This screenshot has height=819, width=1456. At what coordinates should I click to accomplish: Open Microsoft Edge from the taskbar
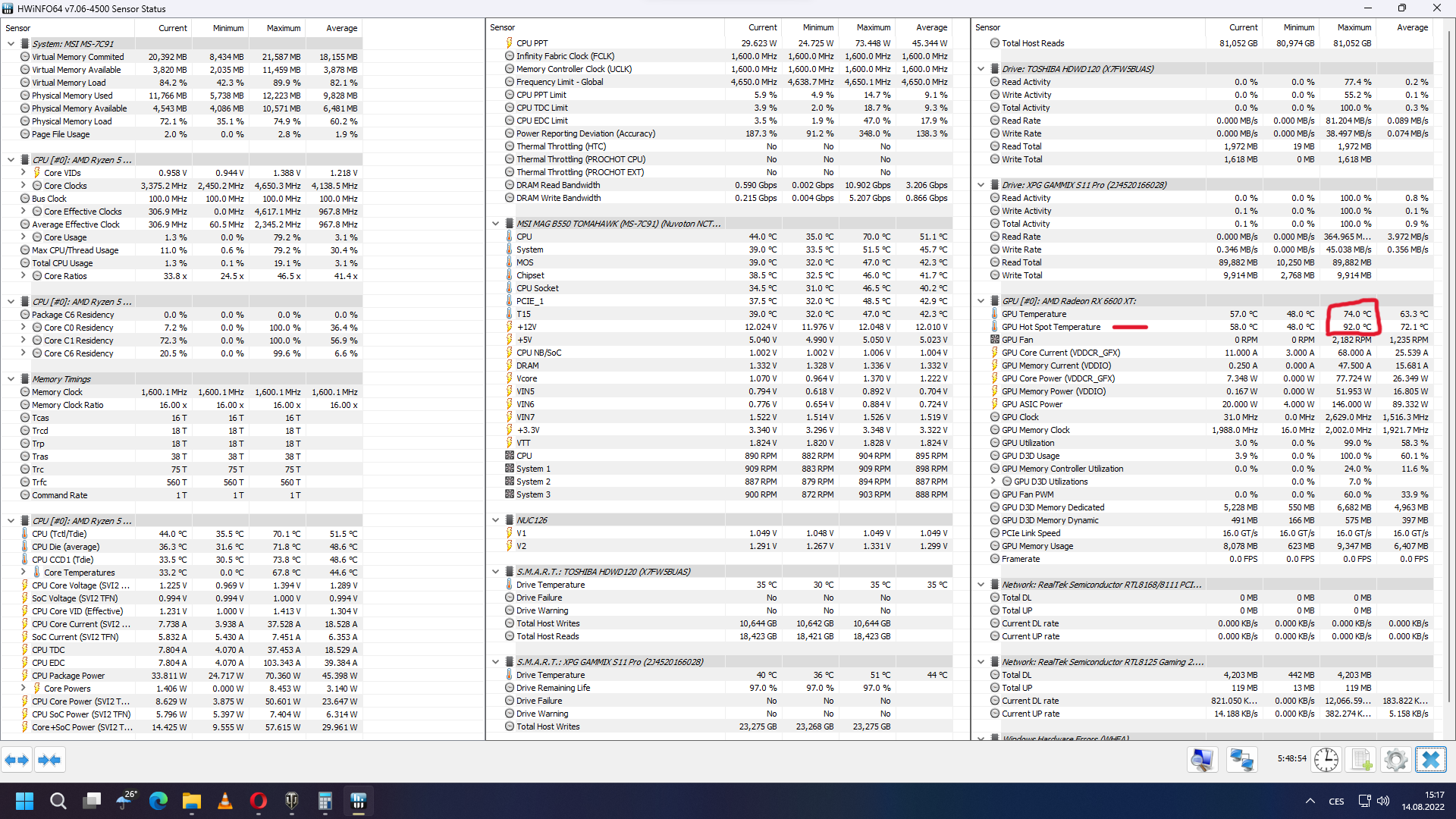click(x=158, y=801)
